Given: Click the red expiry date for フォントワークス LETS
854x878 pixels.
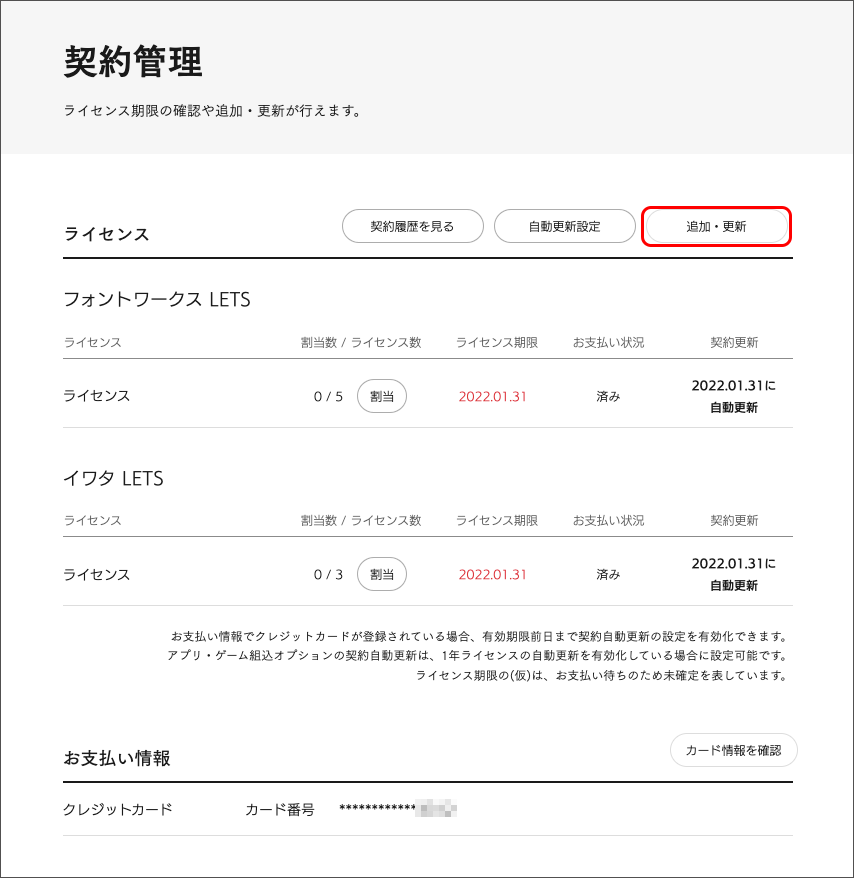Looking at the screenshot, I should 492,396.
